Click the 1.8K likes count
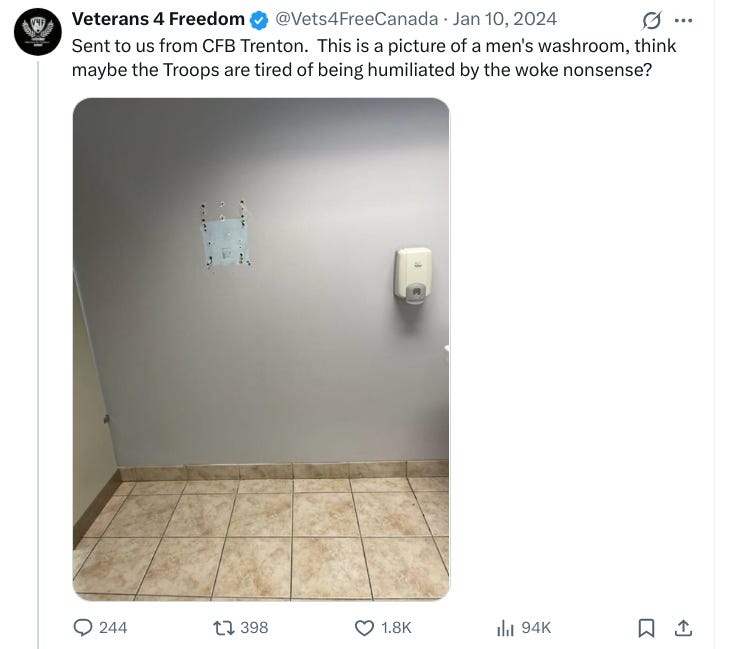The width and height of the screenshot is (734, 649). click(396, 628)
